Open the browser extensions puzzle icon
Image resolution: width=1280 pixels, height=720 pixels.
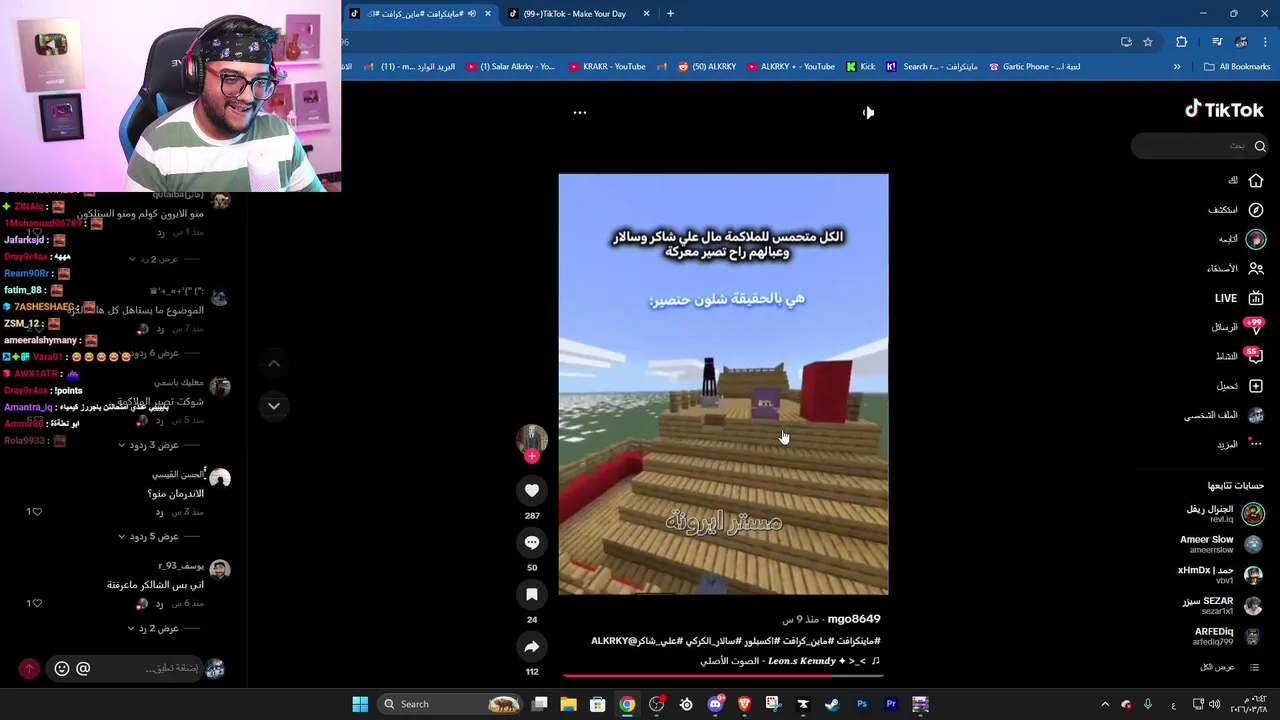tap(1181, 42)
